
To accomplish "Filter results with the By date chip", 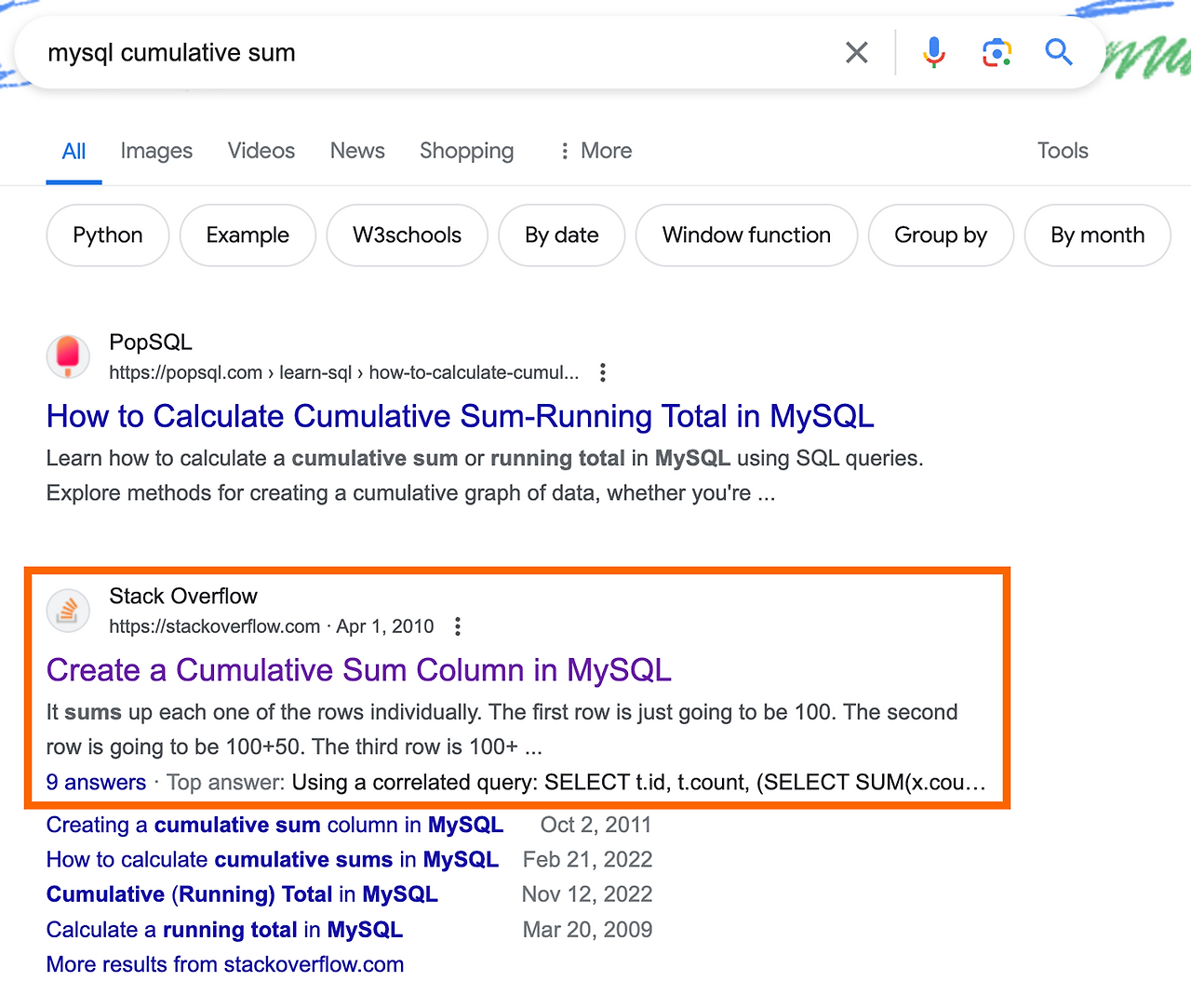I will 562,235.
